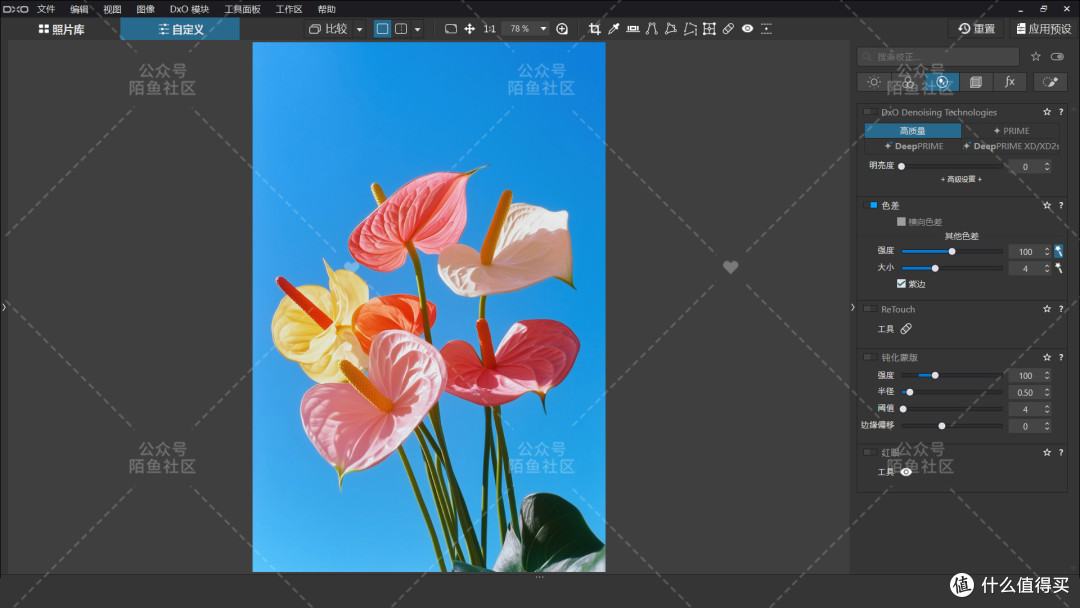Open the 78 % zoom dropdown
The image size is (1080, 608).
click(543, 29)
